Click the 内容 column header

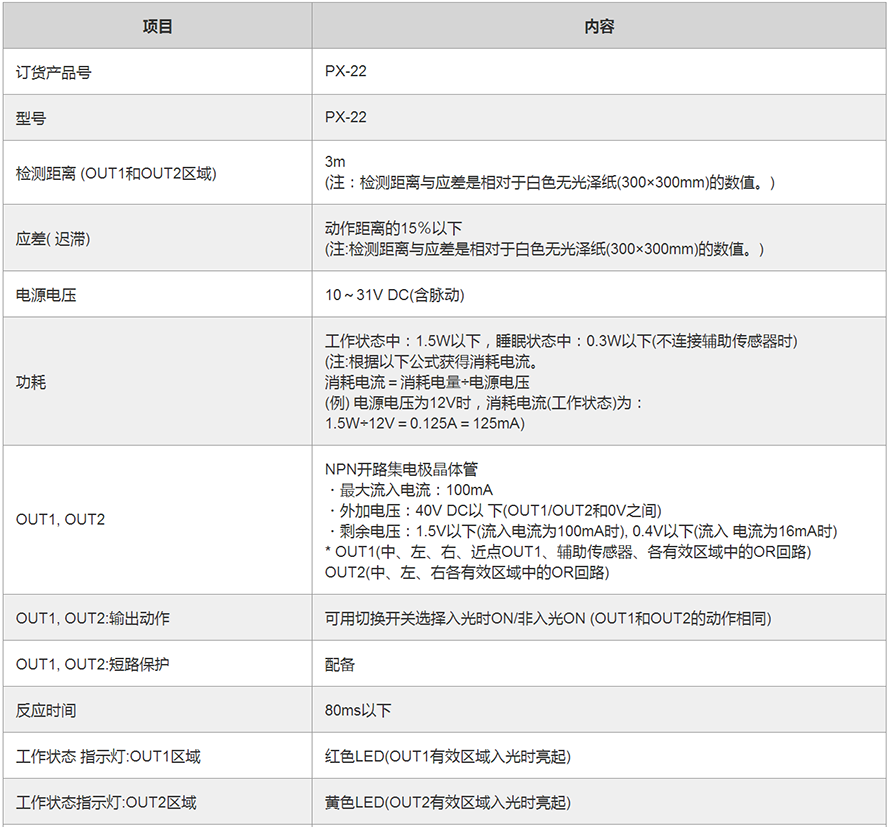coord(599,27)
